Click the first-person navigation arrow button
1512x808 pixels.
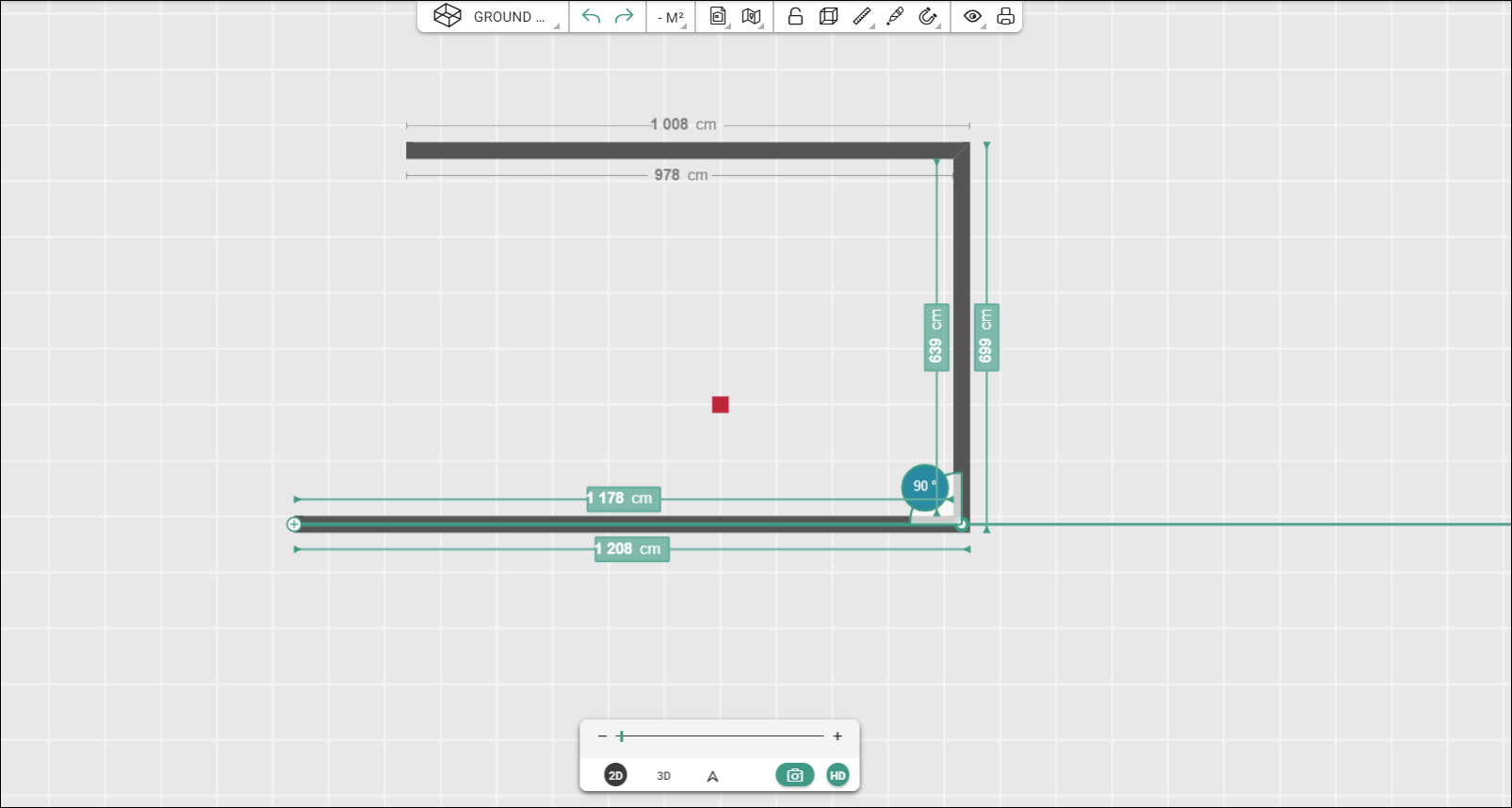(x=712, y=776)
